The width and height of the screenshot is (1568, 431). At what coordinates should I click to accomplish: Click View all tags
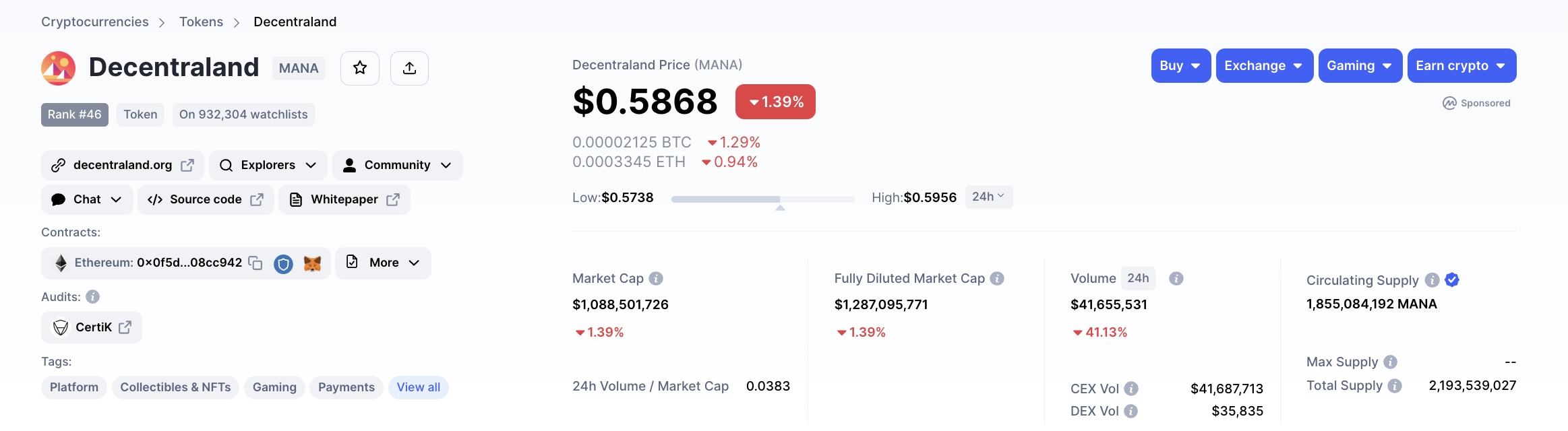[x=418, y=387]
